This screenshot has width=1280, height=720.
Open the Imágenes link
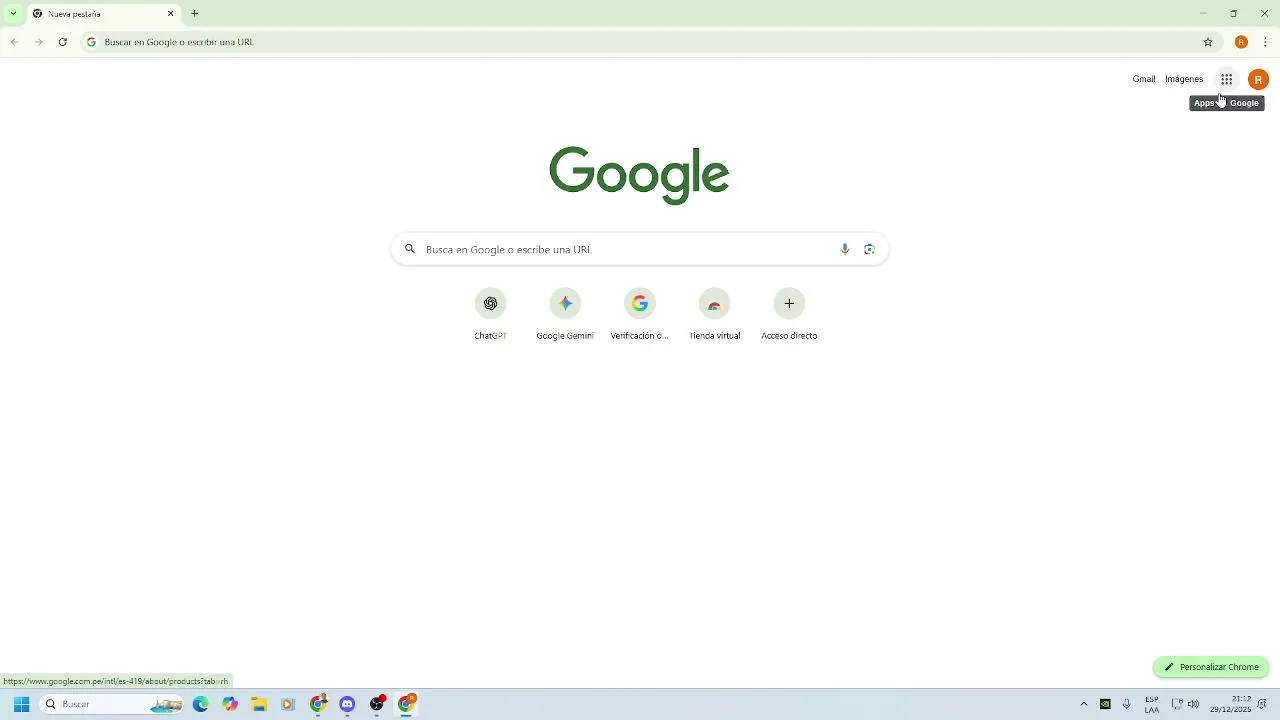pyautogui.click(x=1184, y=79)
